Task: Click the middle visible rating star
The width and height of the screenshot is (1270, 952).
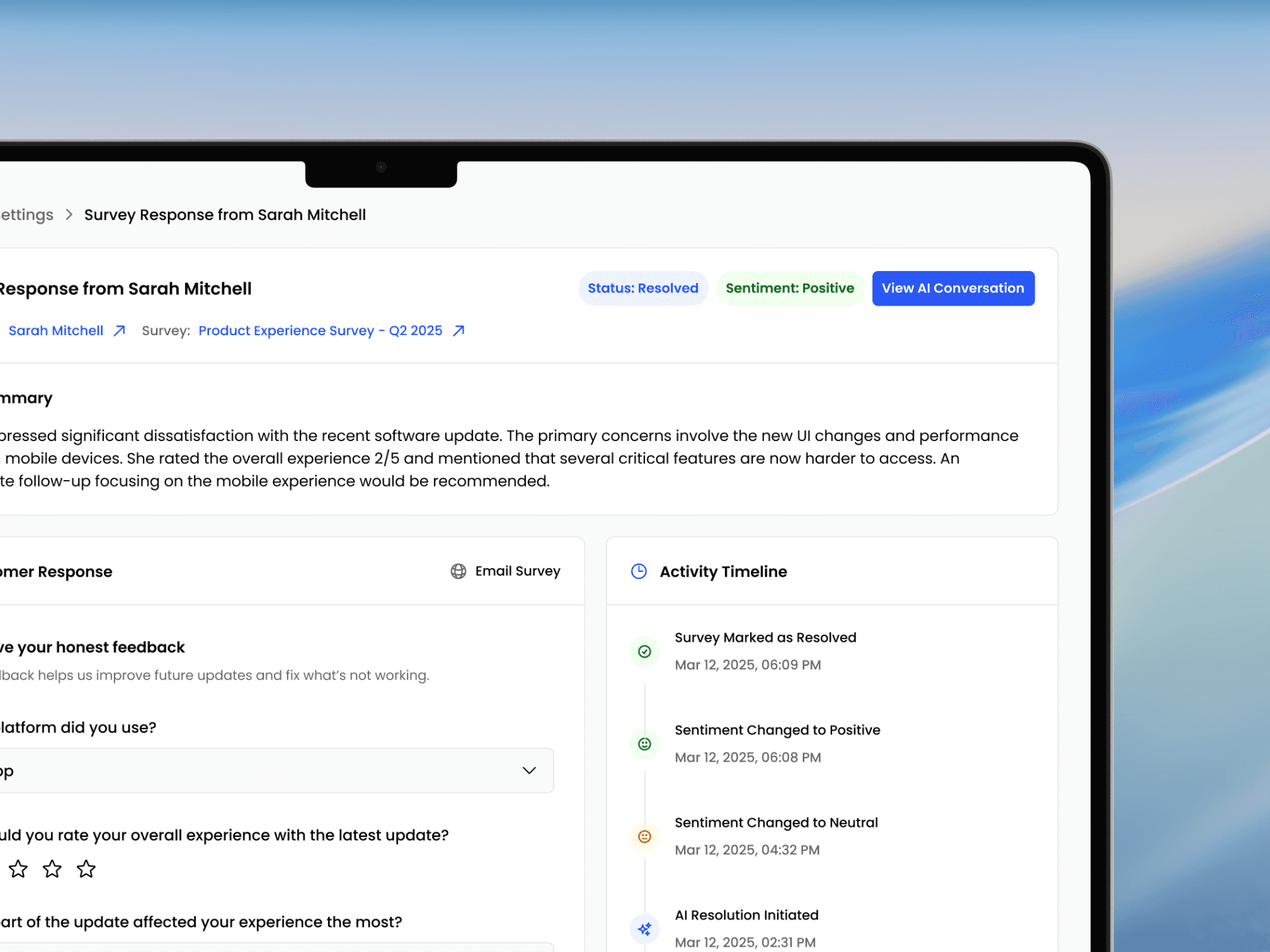Action: 52,869
